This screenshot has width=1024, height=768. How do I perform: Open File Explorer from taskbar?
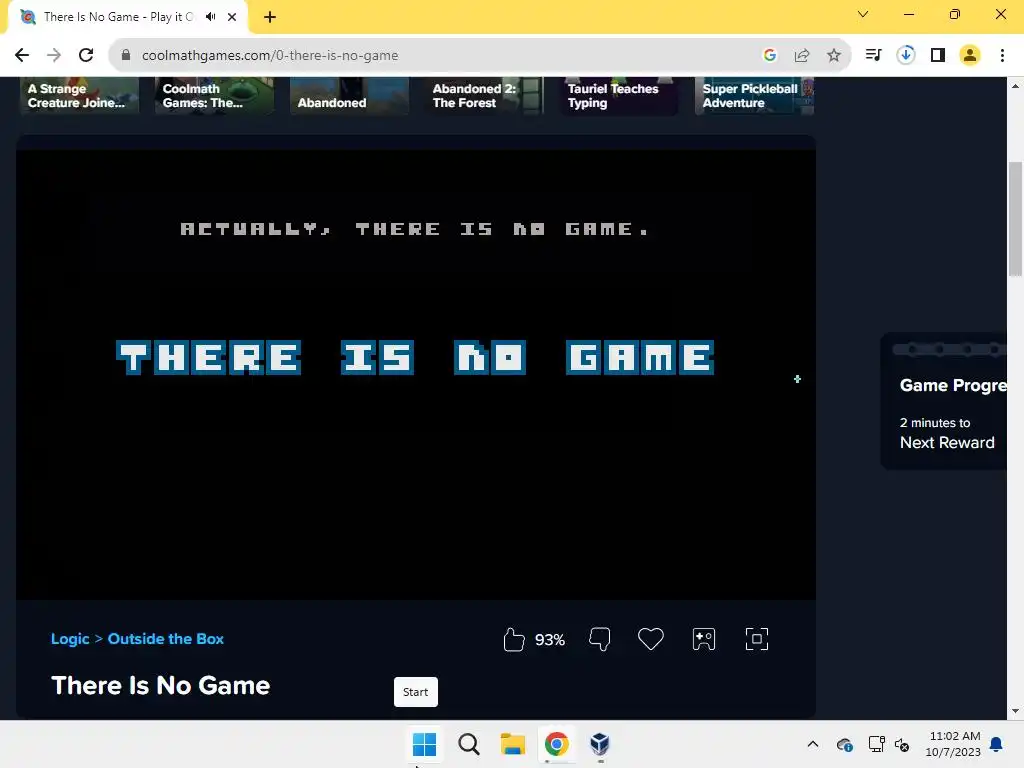pyautogui.click(x=513, y=744)
